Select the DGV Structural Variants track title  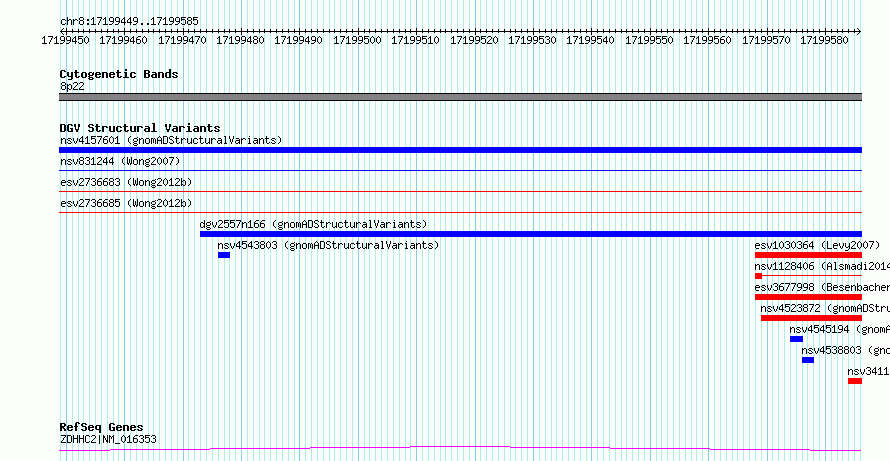pyautogui.click(x=140, y=128)
